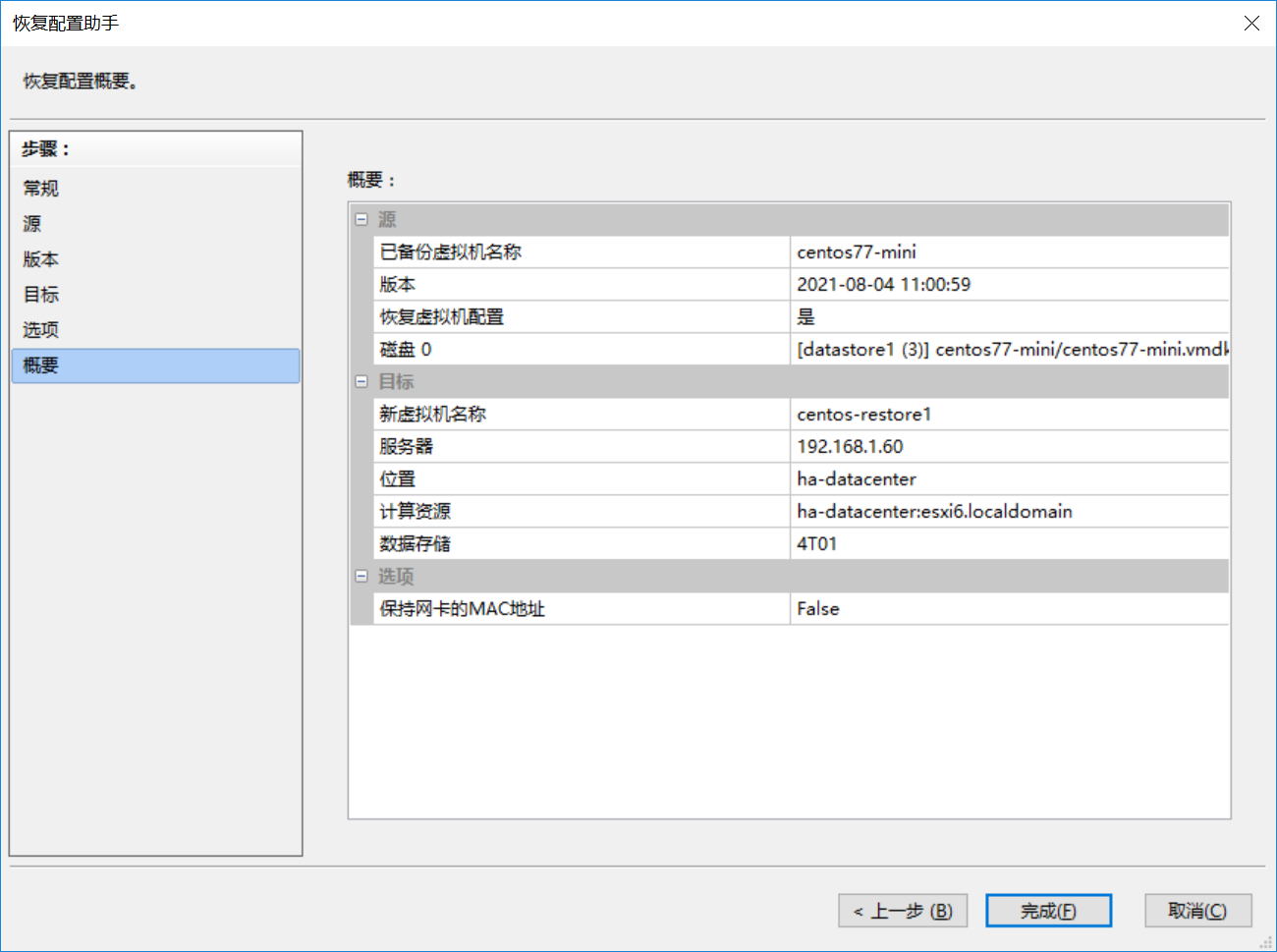1277x952 pixels.
Task: Close the 恢复配置助手 window
Action: [x=1251, y=23]
